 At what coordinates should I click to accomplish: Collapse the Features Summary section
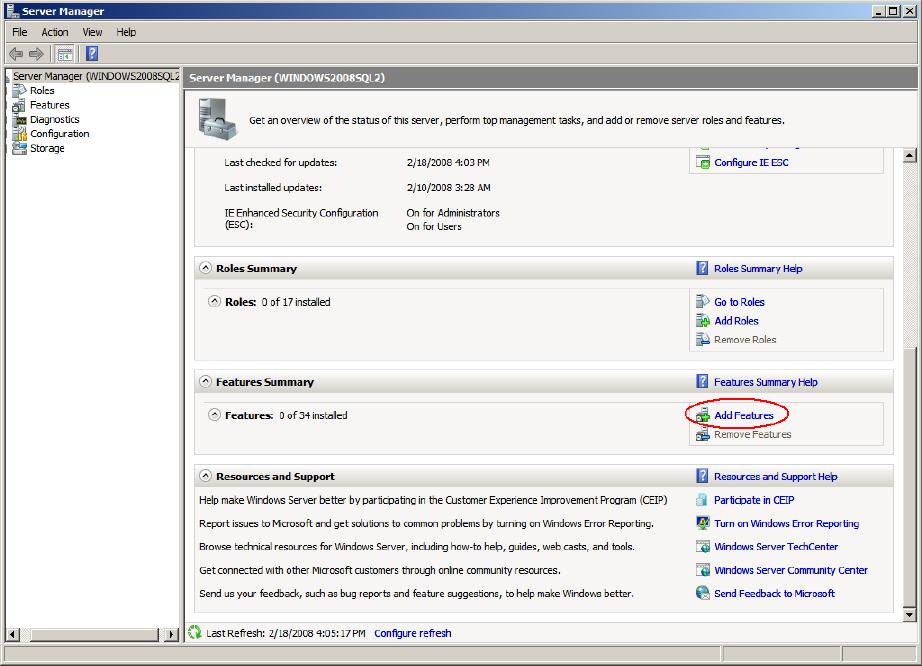click(205, 381)
